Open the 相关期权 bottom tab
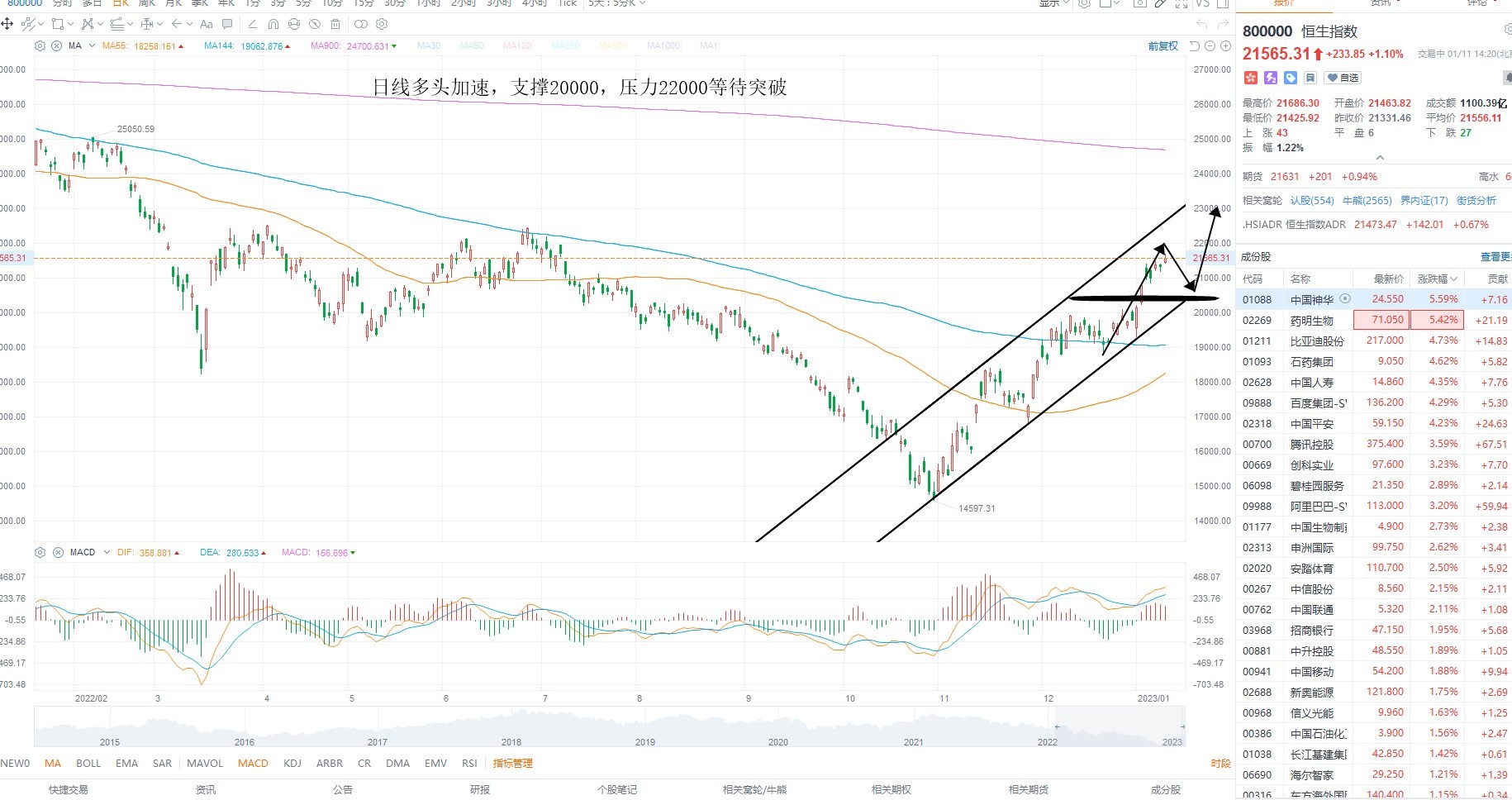 [892, 790]
